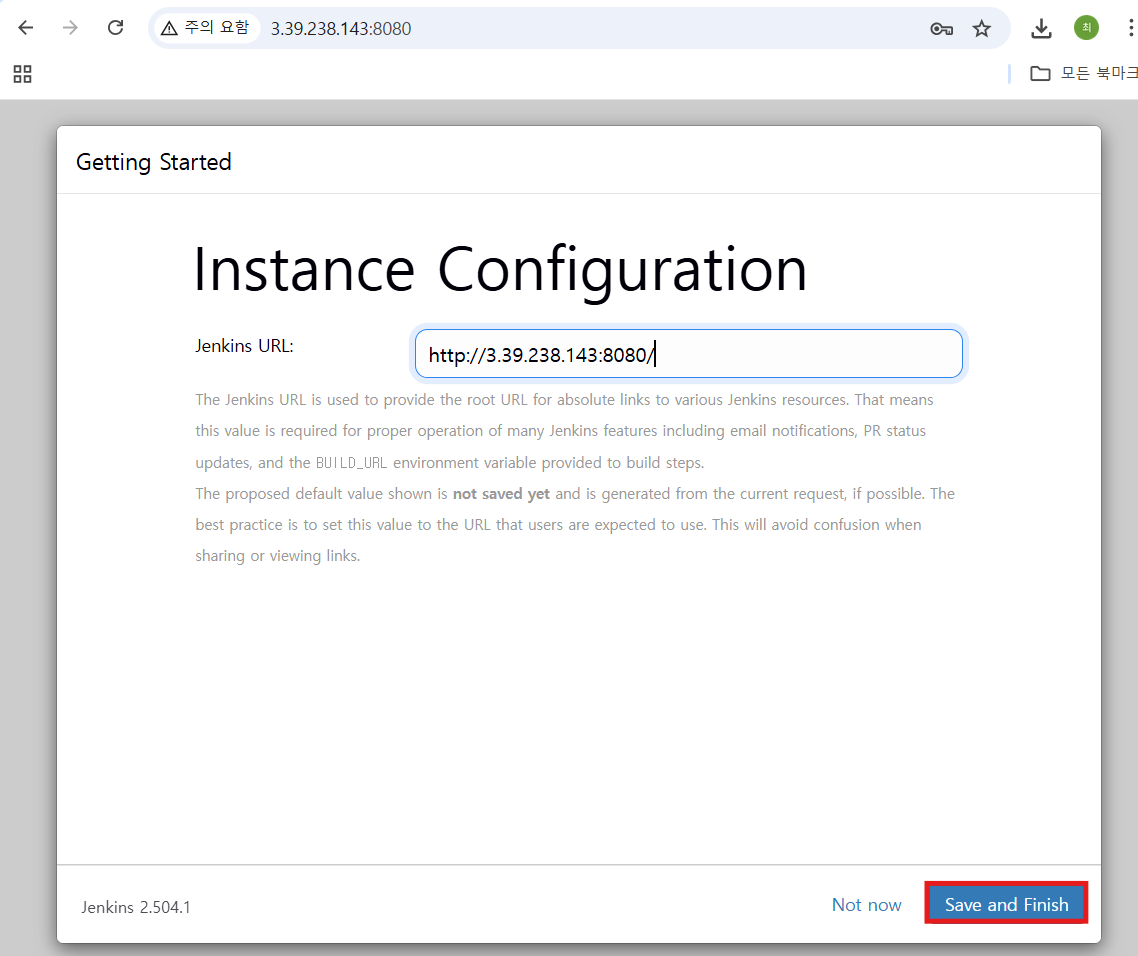This screenshot has width=1138, height=956.
Task: Open the apps grid icon in bookmarks bar
Action: point(22,73)
